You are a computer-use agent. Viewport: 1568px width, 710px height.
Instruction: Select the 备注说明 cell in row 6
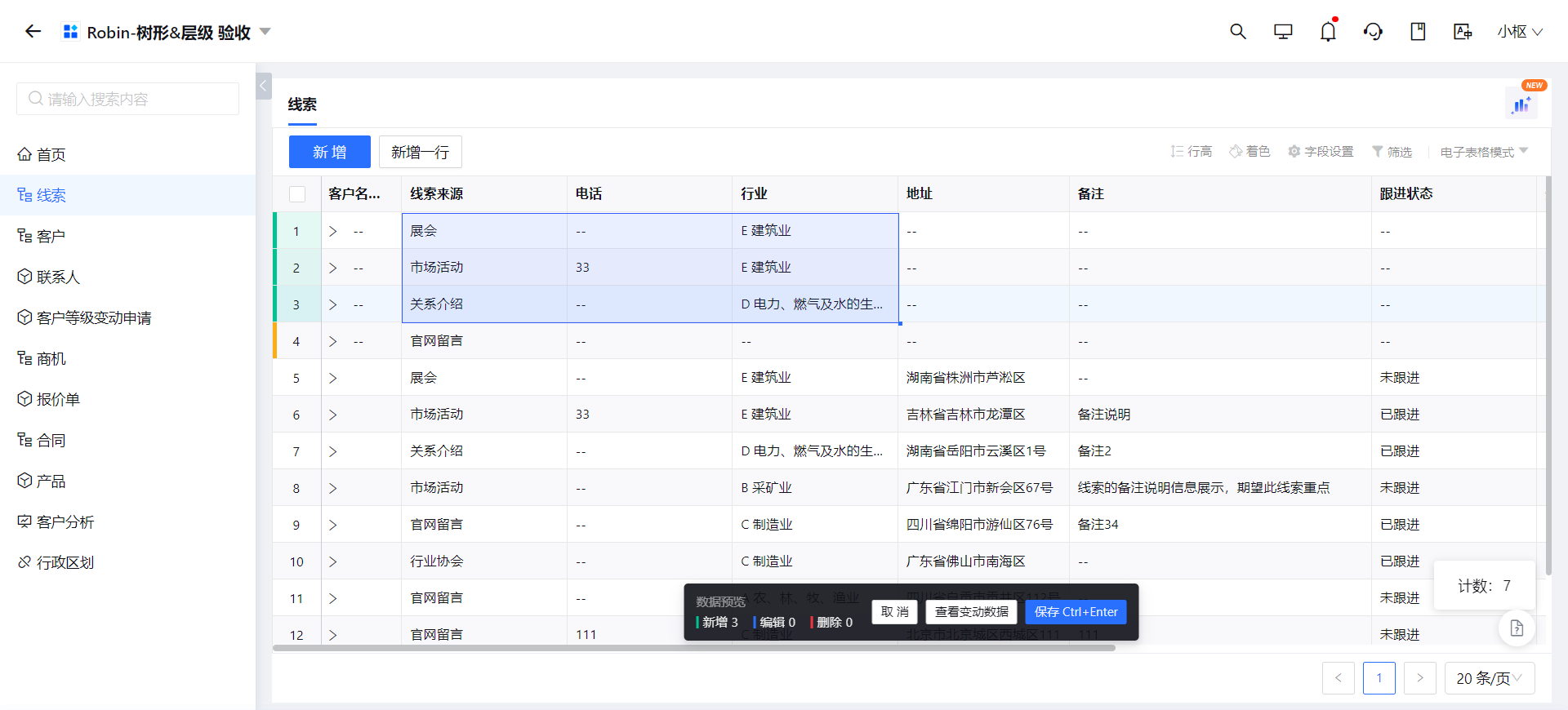click(x=1220, y=415)
